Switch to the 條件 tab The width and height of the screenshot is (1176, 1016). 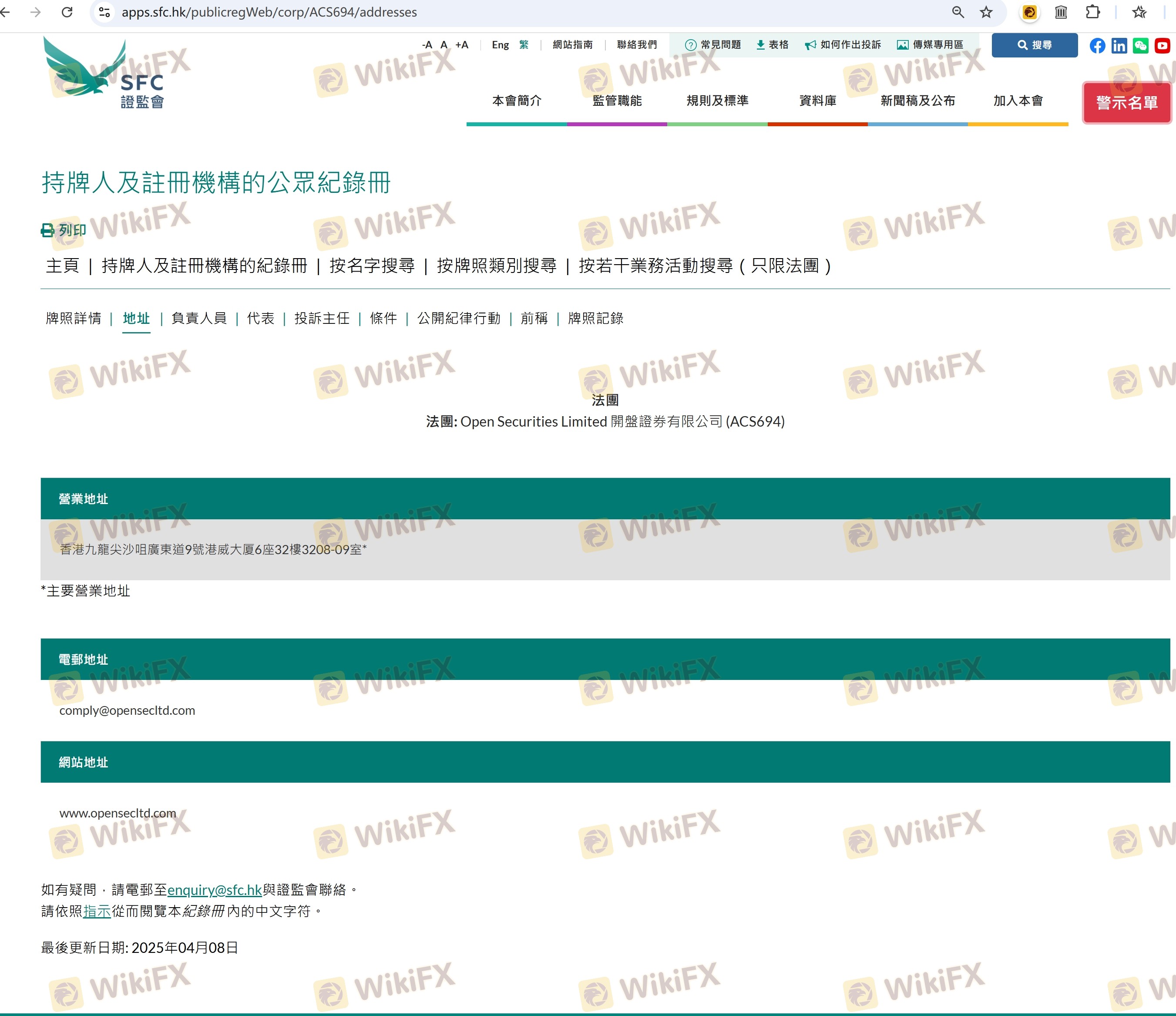point(384,318)
